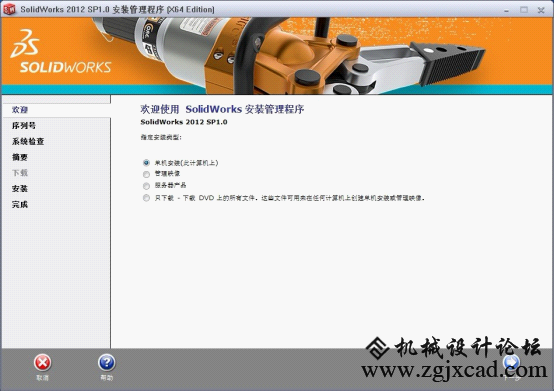Maximize the installer window
This screenshot has width=554, height=391.
[524, 10]
